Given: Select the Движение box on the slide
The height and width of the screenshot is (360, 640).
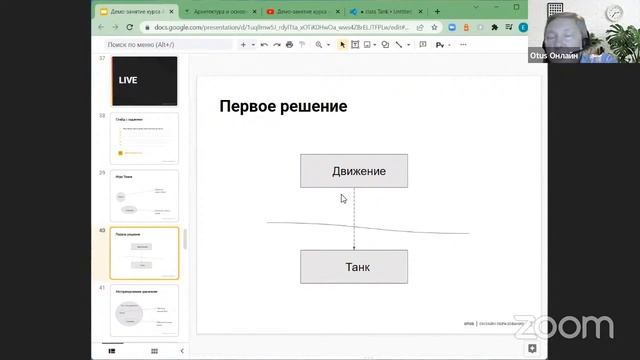Looking at the screenshot, I should pos(354,171).
